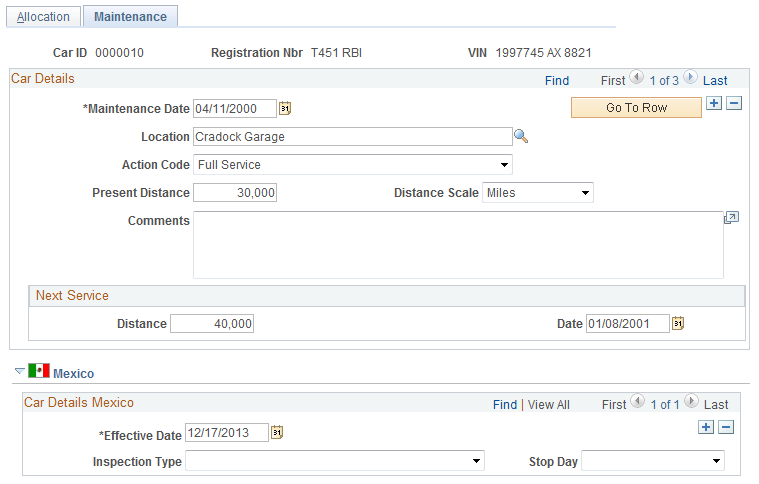Delete the Car Details Mexico row
Screen dimensions: 759x484
pyautogui.click(x=726, y=427)
